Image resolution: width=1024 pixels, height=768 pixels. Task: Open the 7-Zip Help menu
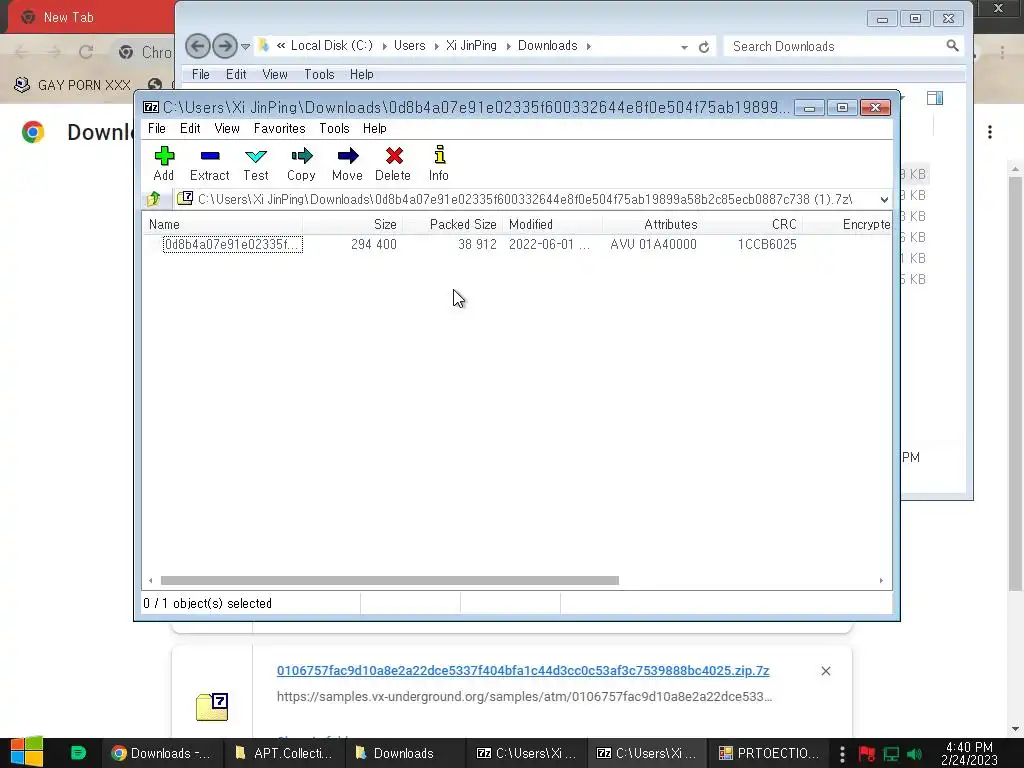coord(375,129)
